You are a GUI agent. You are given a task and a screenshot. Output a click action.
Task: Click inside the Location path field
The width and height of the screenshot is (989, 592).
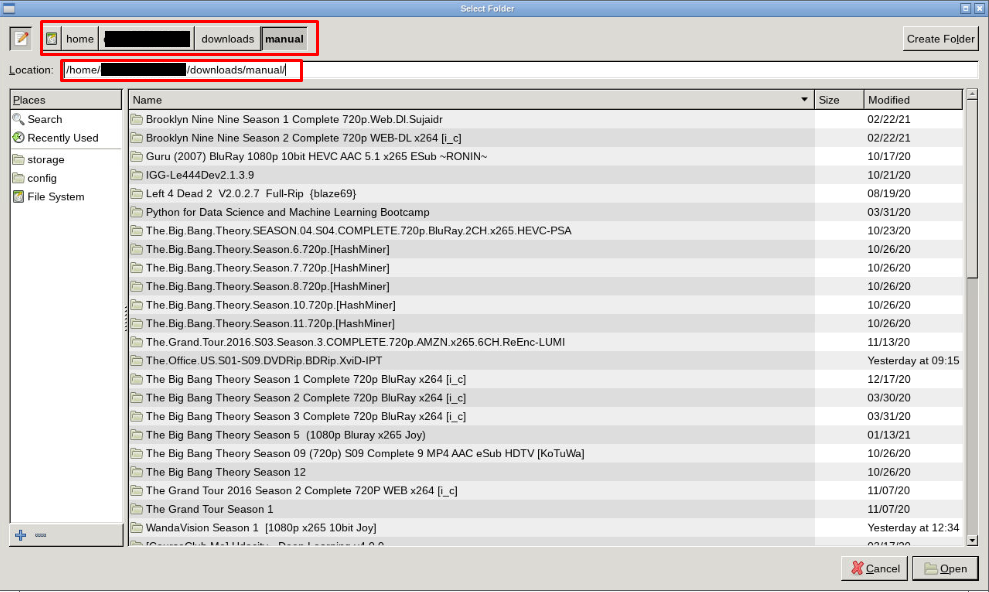pos(400,70)
